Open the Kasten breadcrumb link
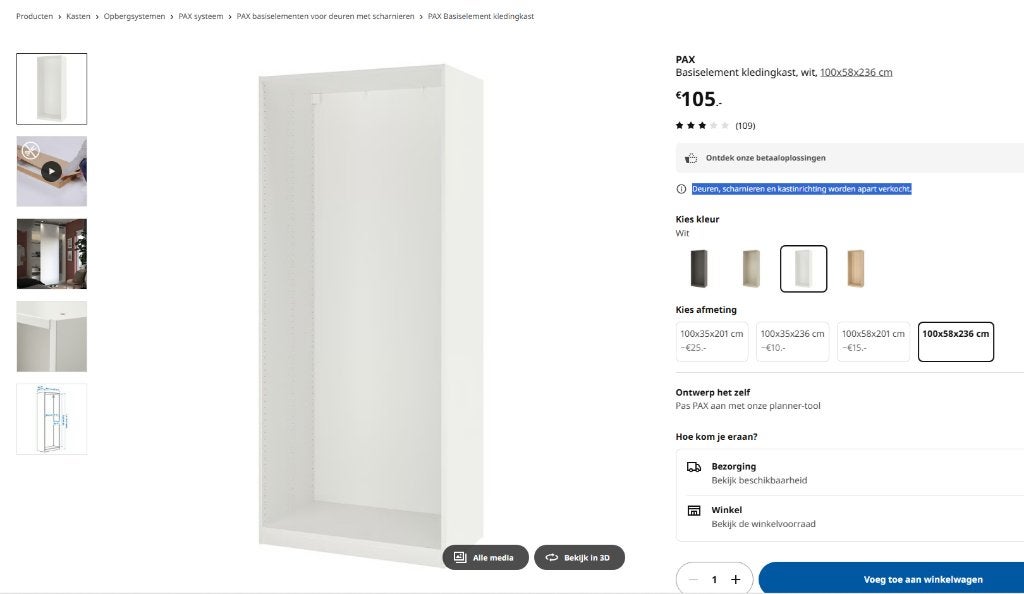The image size is (1024, 594). (78, 16)
